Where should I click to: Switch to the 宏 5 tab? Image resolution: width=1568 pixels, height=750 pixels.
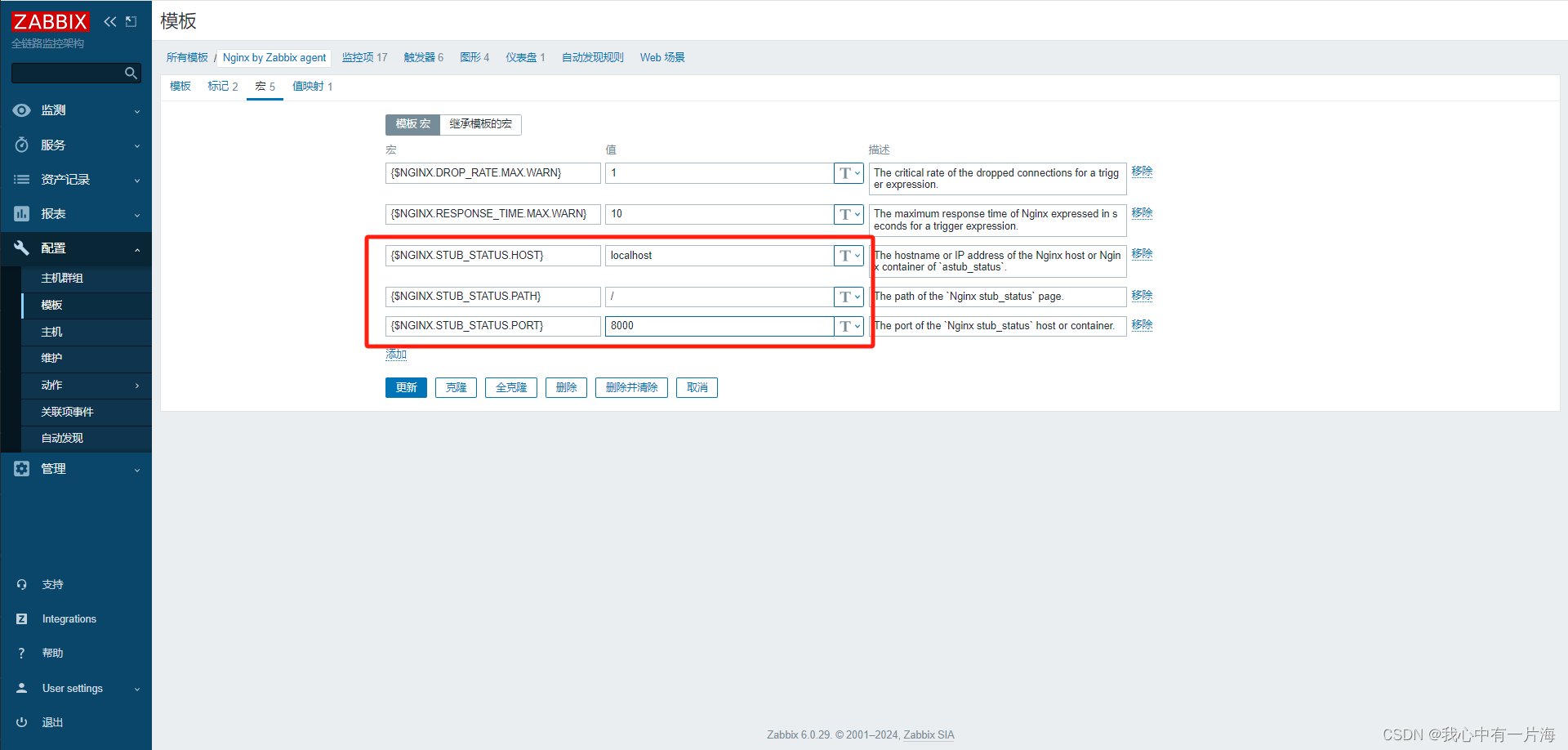click(265, 86)
